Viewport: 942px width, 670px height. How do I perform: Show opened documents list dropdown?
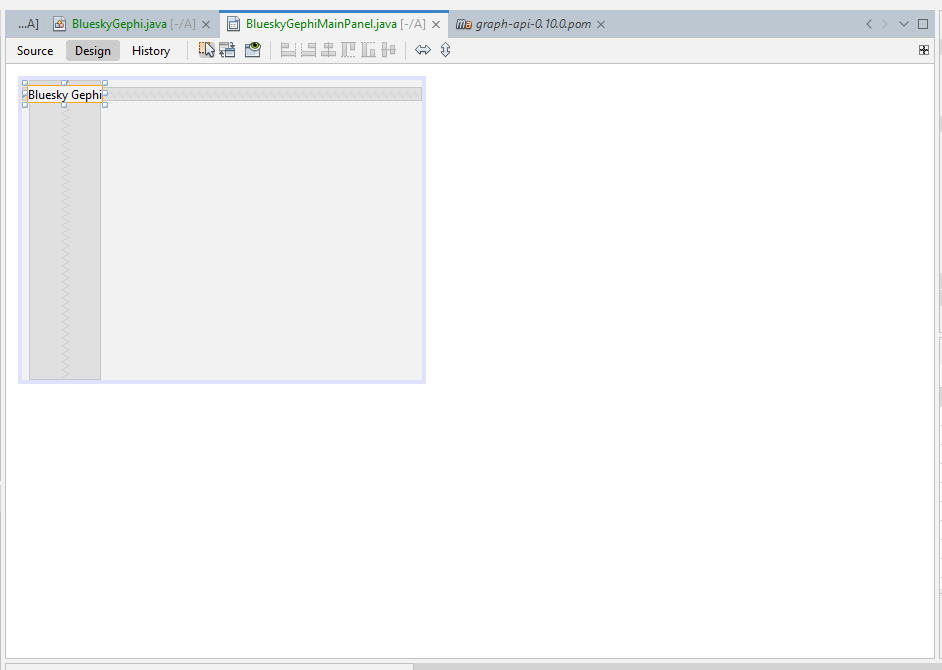[x=904, y=24]
